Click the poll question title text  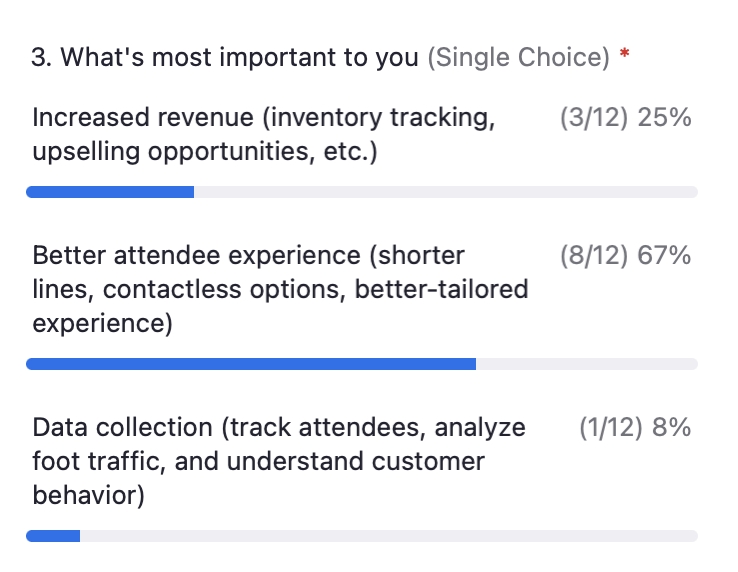[225, 57]
